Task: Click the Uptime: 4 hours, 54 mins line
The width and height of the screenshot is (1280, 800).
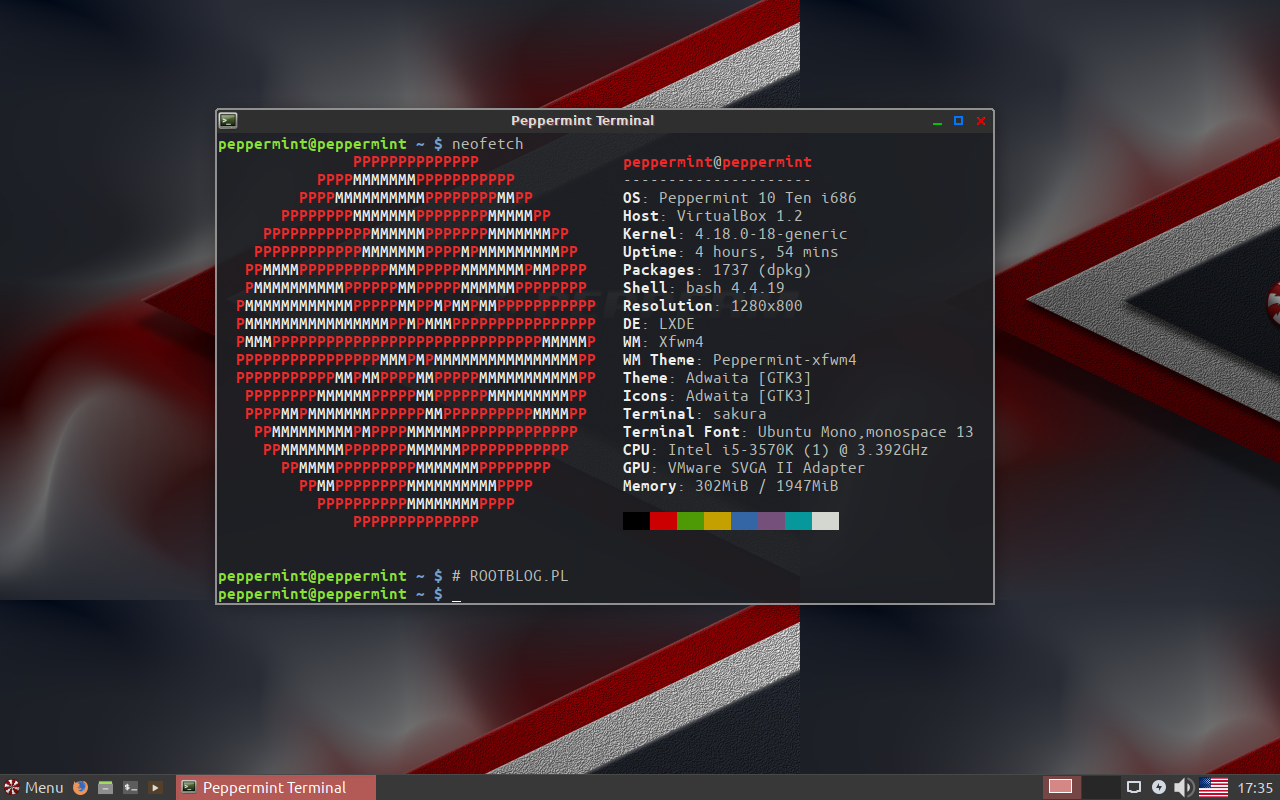Action: pyautogui.click(x=730, y=252)
